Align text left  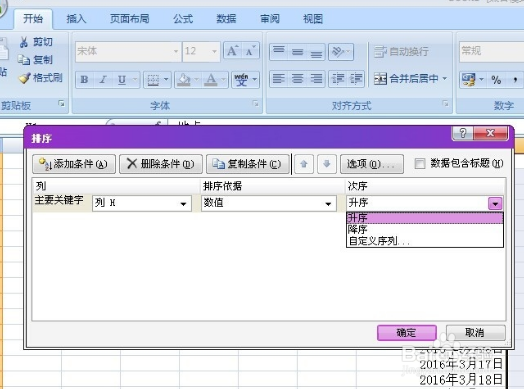[279, 79]
